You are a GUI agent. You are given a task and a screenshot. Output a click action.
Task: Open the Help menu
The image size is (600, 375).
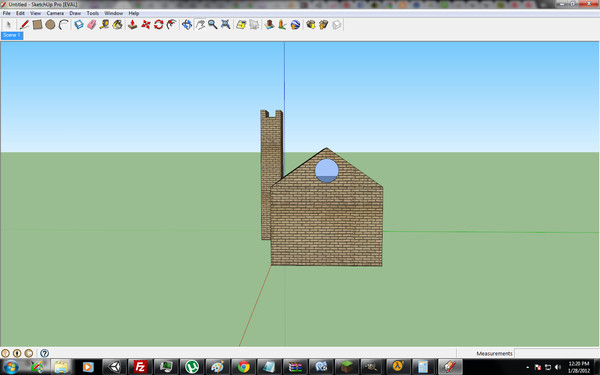[x=134, y=13]
